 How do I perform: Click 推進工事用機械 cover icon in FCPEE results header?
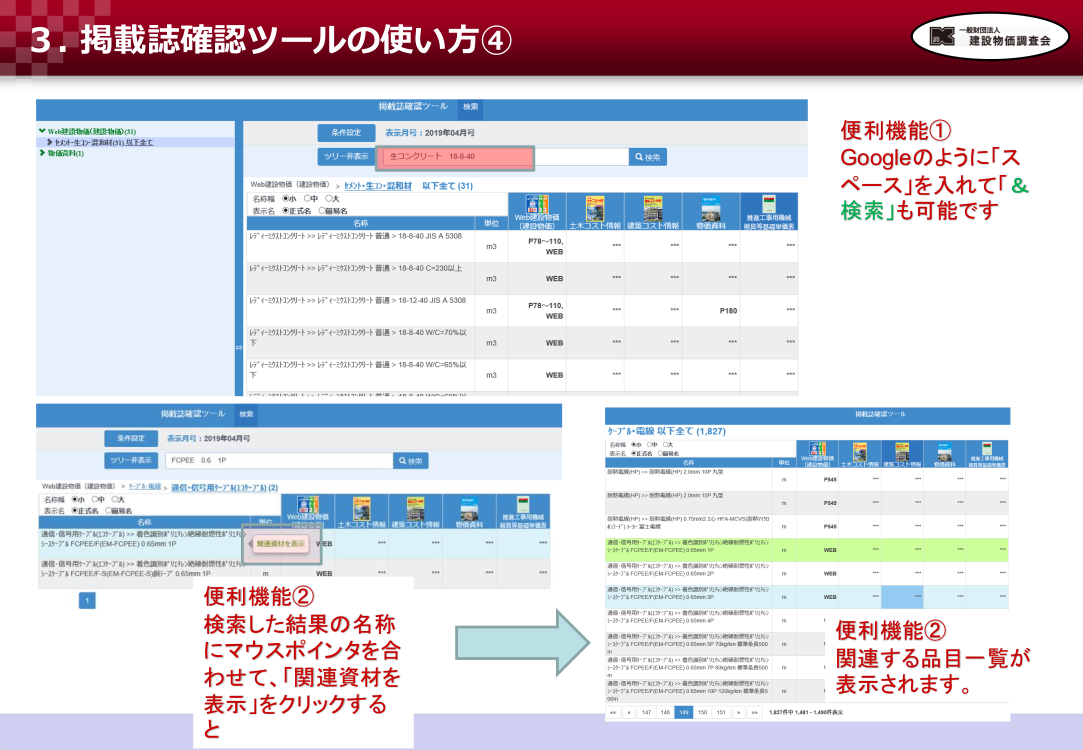pyautogui.click(x=522, y=505)
